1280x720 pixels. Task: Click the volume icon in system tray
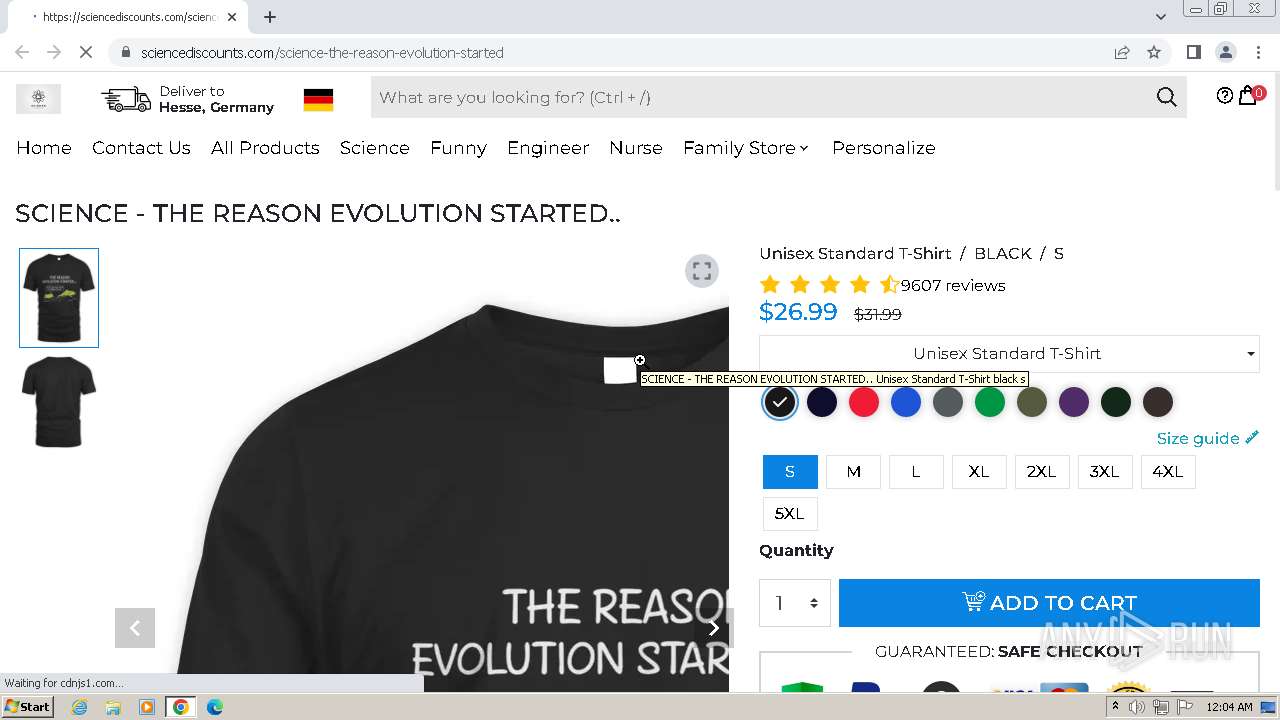[1137, 707]
